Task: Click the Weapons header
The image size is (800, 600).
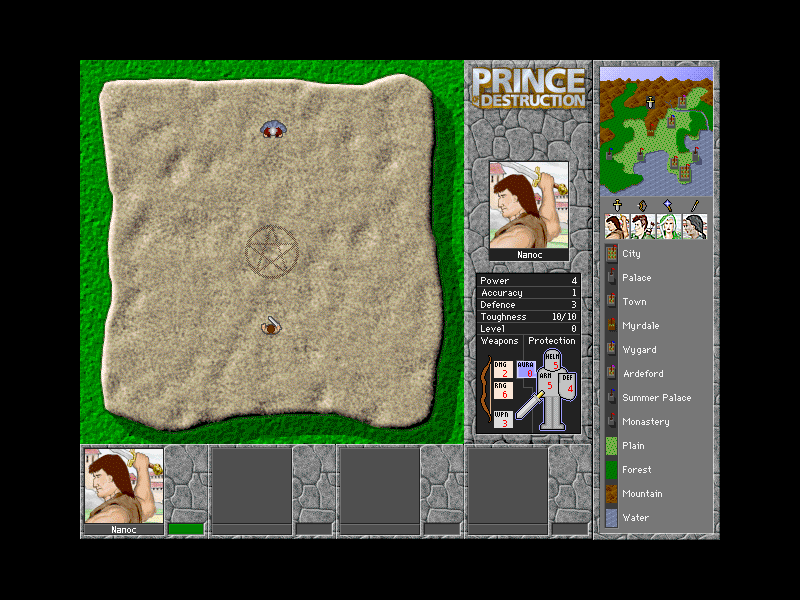Action: (x=499, y=341)
